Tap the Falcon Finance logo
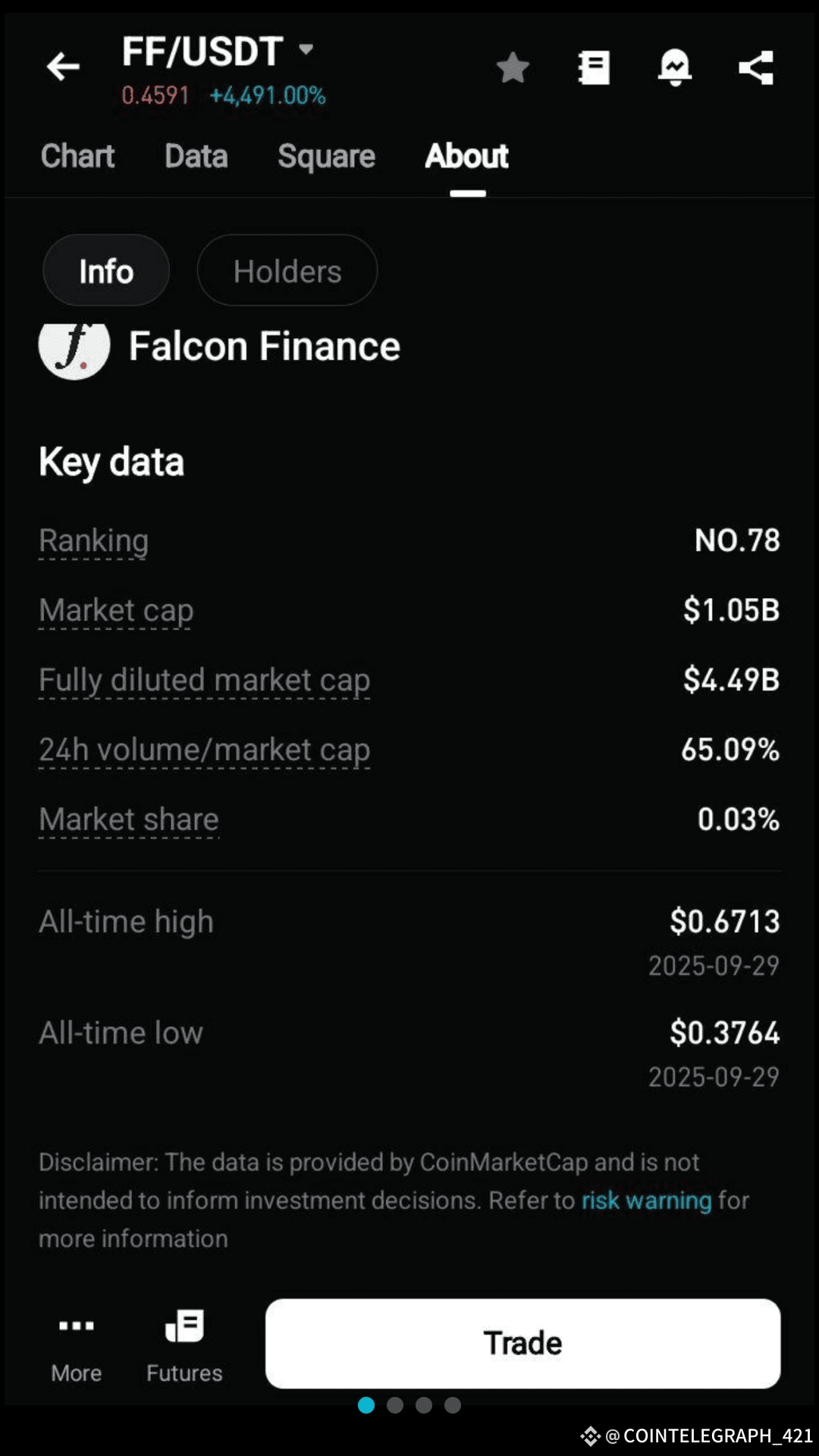 [x=74, y=349]
